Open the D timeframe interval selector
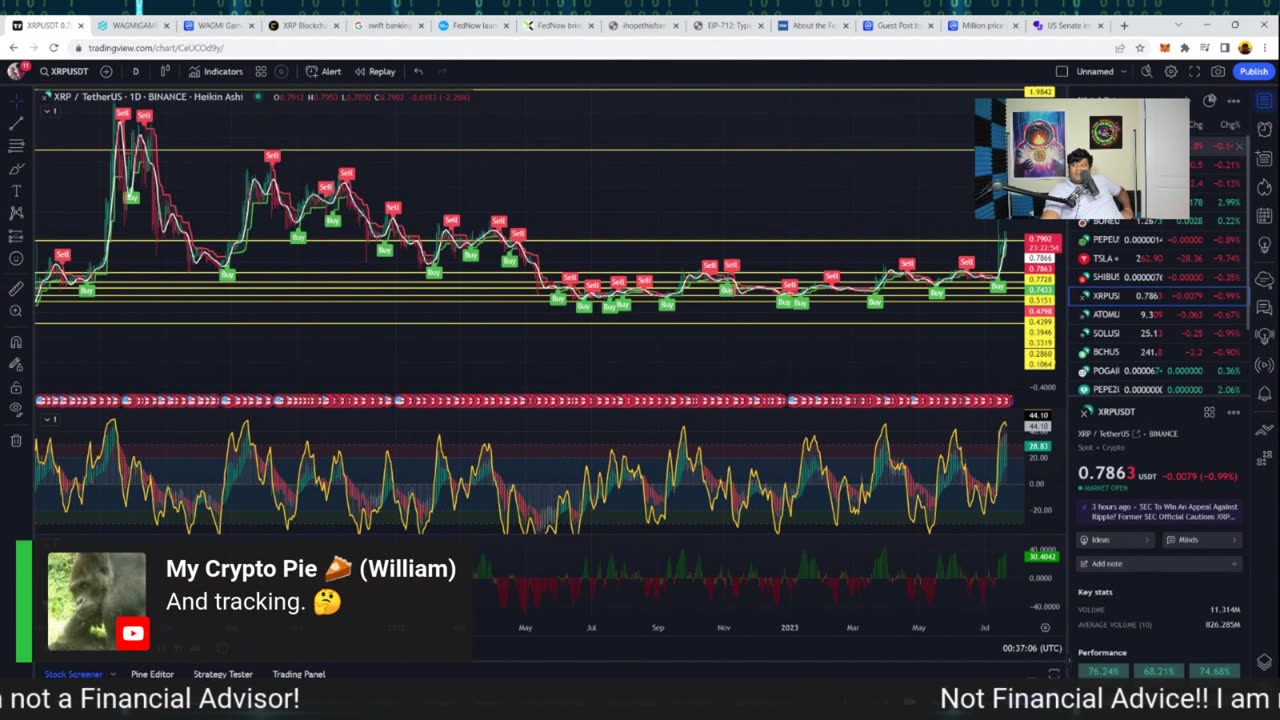This screenshot has width=1280, height=720. tap(135, 71)
